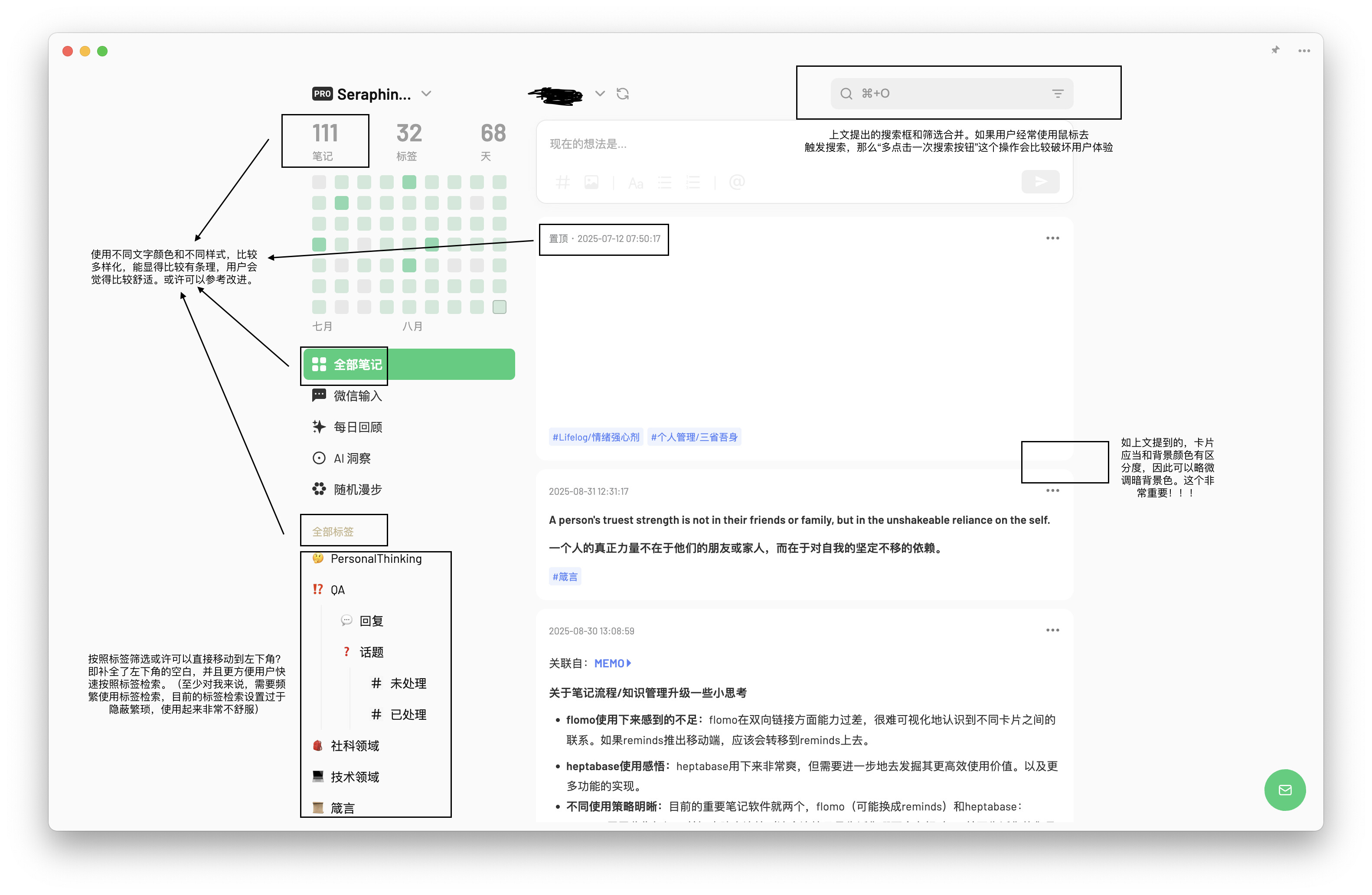Insert a hashtag in the editor
The image size is (1372, 895).
(562, 183)
